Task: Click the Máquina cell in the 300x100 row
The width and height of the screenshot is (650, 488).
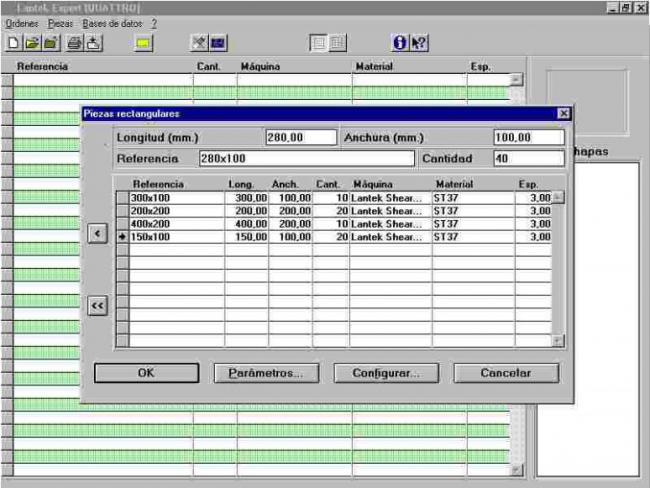Action: tap(390, 198)
